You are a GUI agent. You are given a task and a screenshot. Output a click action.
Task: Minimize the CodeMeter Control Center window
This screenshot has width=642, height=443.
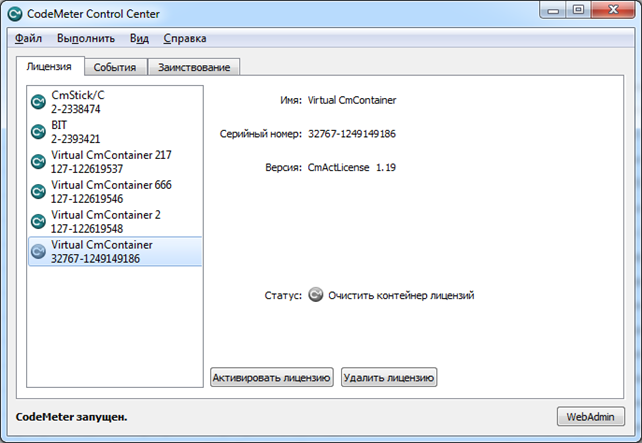point(553,10)
